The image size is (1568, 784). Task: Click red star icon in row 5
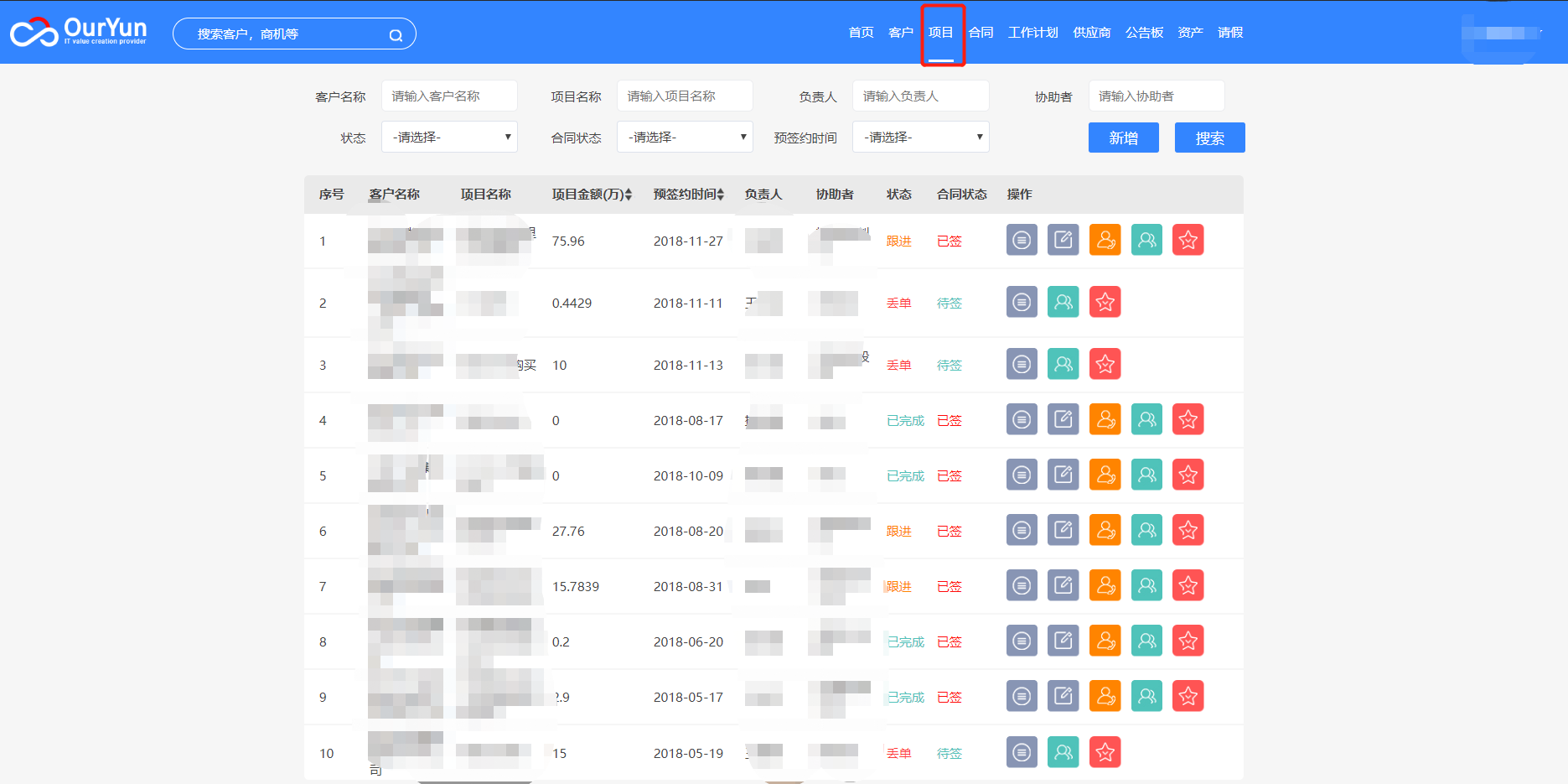[1188, 475]
